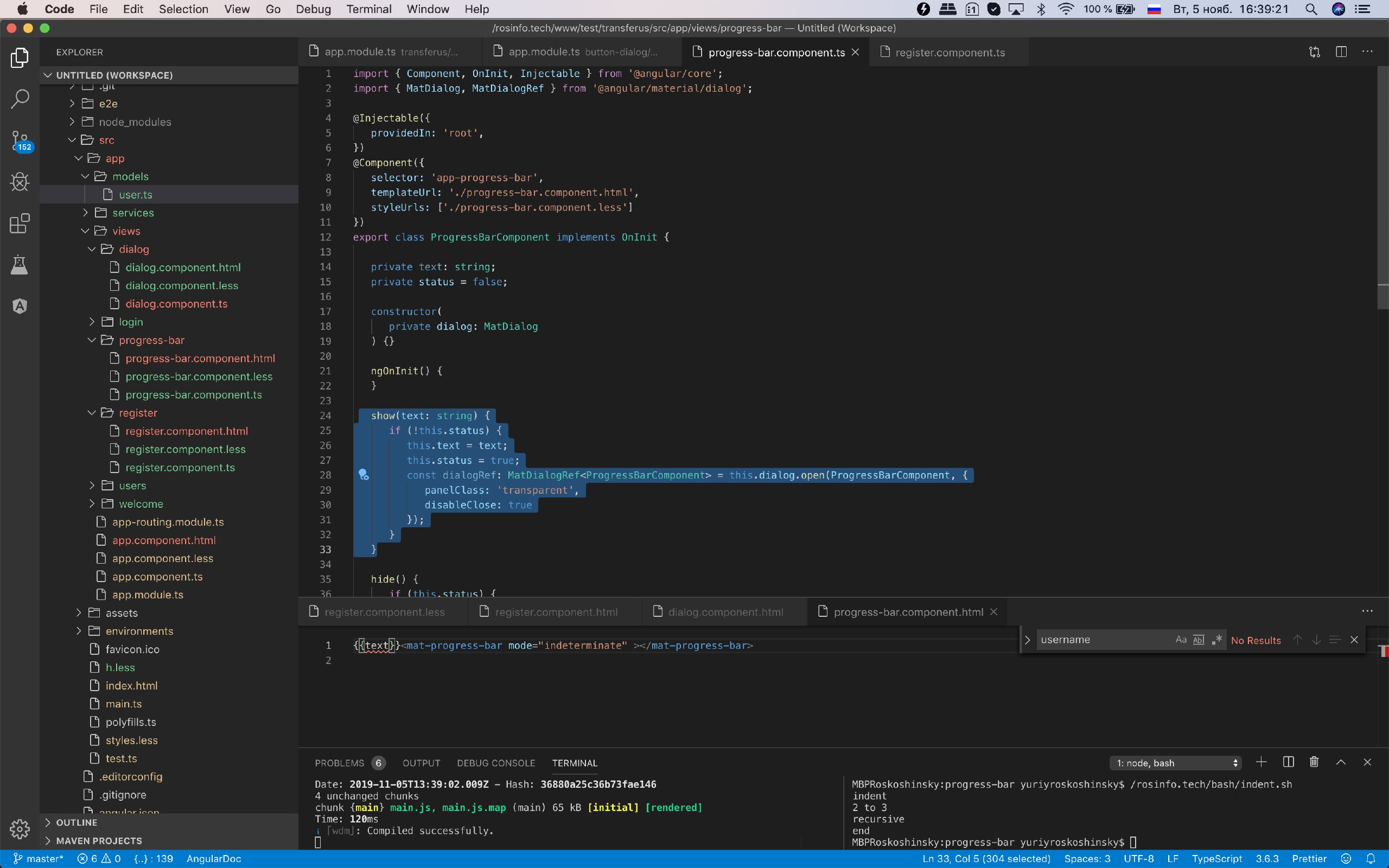Split the terminal panel
The width and height of the screenshot is (1389, 868).
(1289, 762)
